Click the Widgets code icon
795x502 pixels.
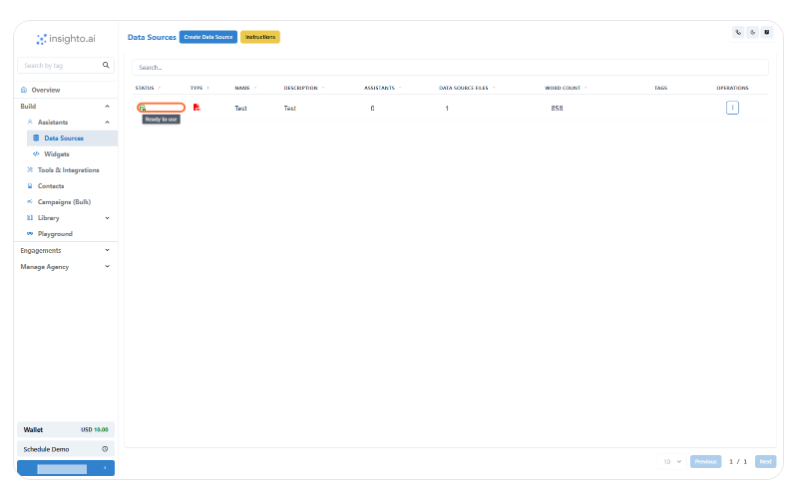36,154
